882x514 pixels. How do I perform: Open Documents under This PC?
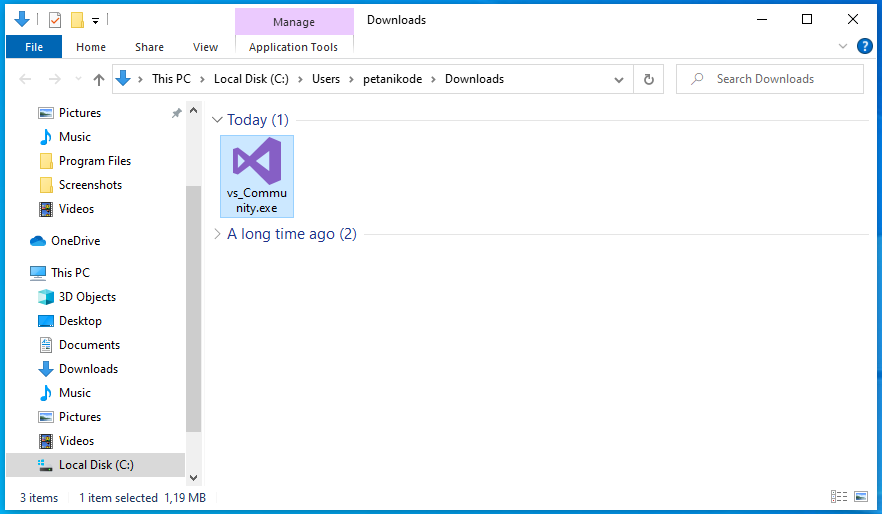click(x=89, y=345)
